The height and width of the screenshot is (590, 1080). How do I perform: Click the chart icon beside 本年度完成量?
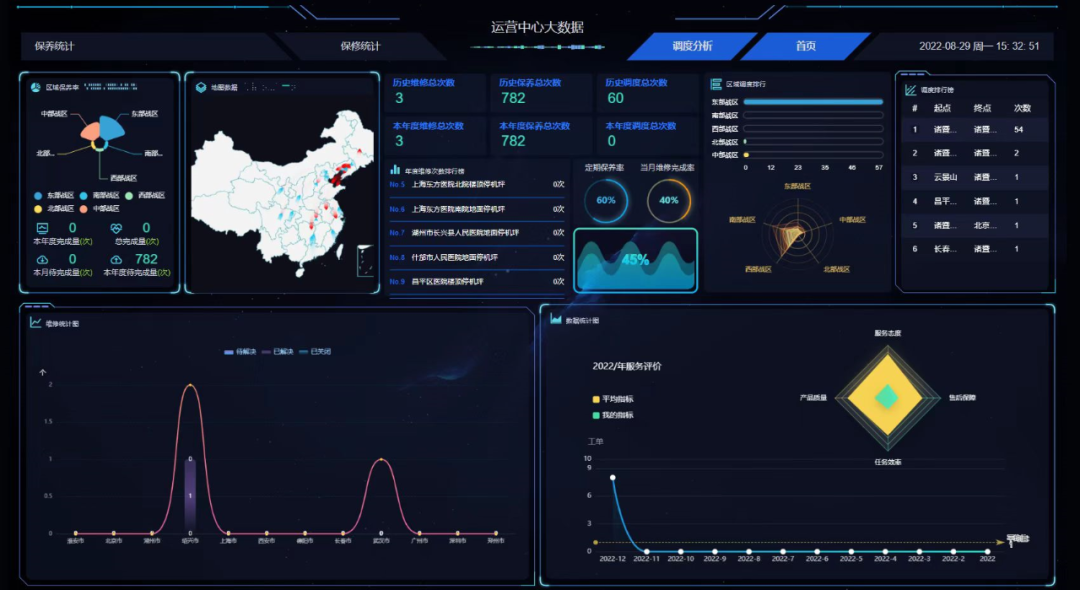point(41,227)
